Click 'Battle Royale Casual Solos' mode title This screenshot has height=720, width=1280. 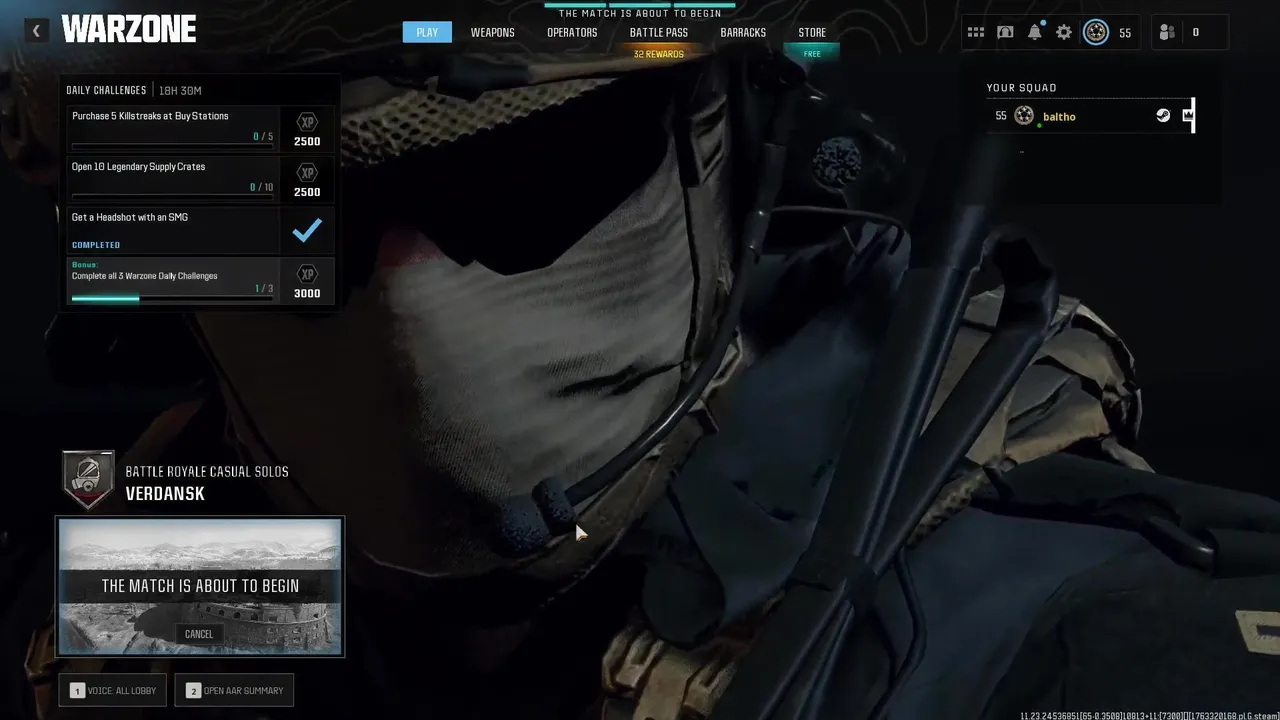pos(207,472)
